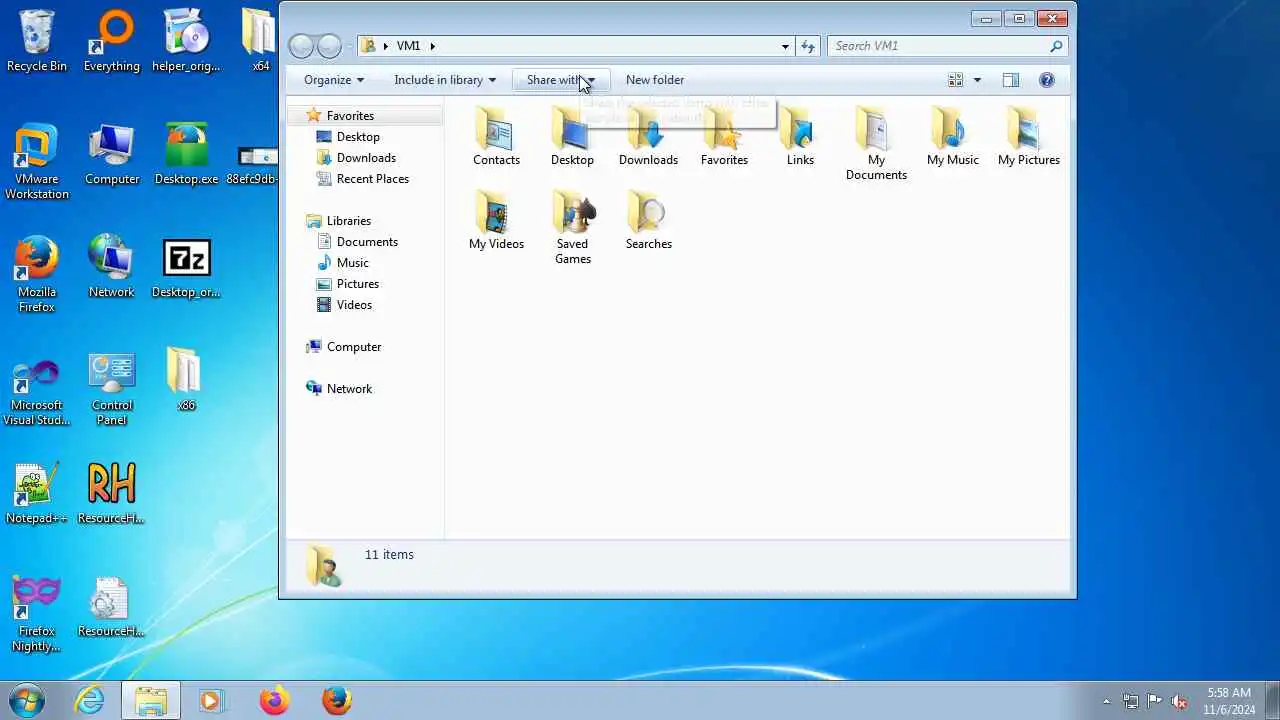Screen dimensions: 1280x720
Task: Click the New folder button
Action: click(x=655, y=80)
